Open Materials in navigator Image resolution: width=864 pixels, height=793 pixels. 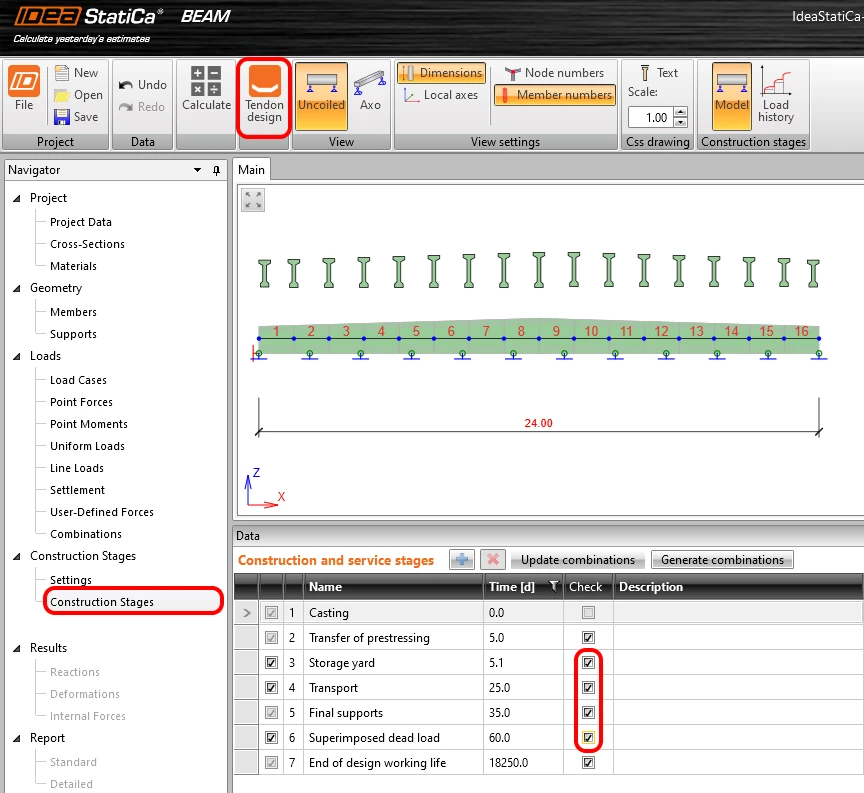point(73,266)
